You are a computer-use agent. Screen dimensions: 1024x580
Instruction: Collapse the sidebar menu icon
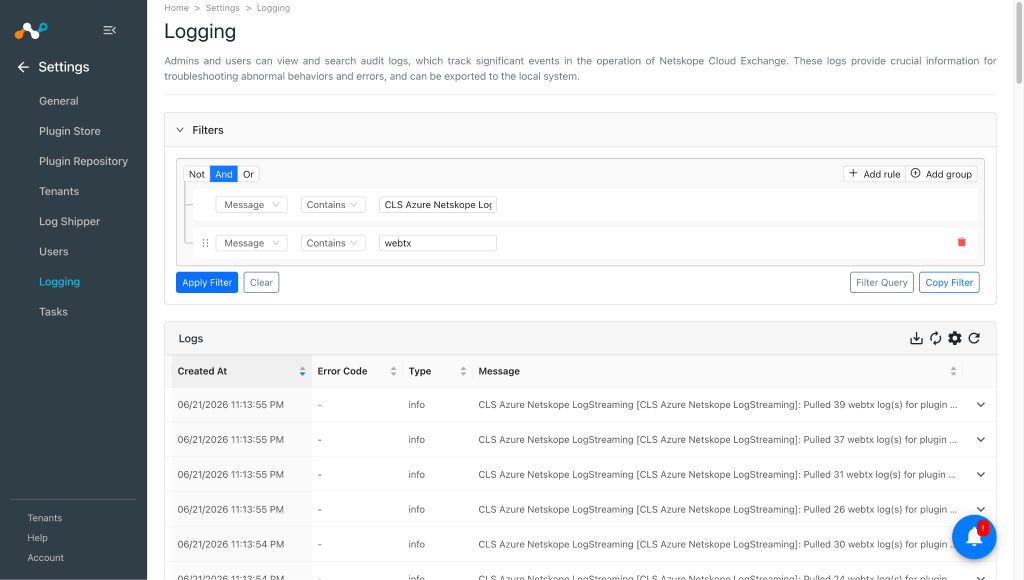[110, 30]
